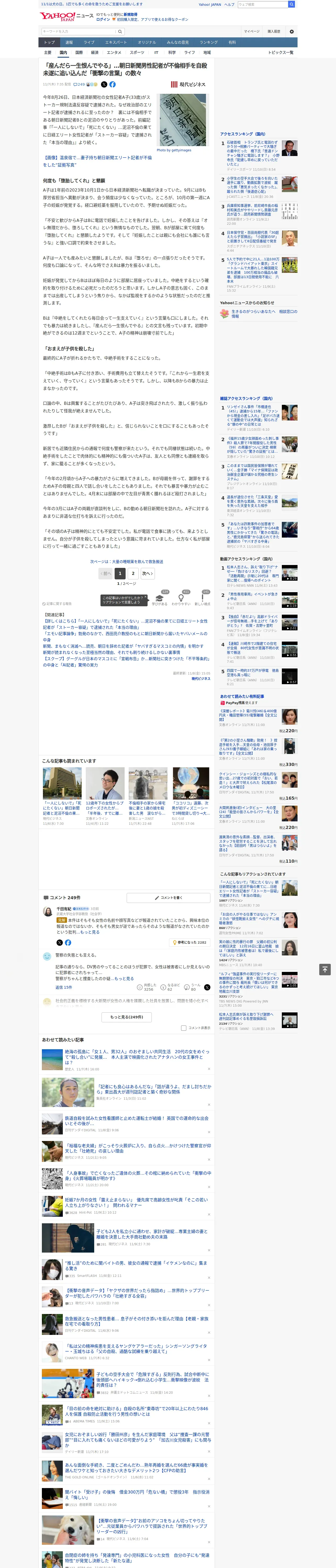Viewport: 336px width, 1568px height.
Task: Open the comment count 249 bubble under the headline
Action: click(x=79, y=85)
